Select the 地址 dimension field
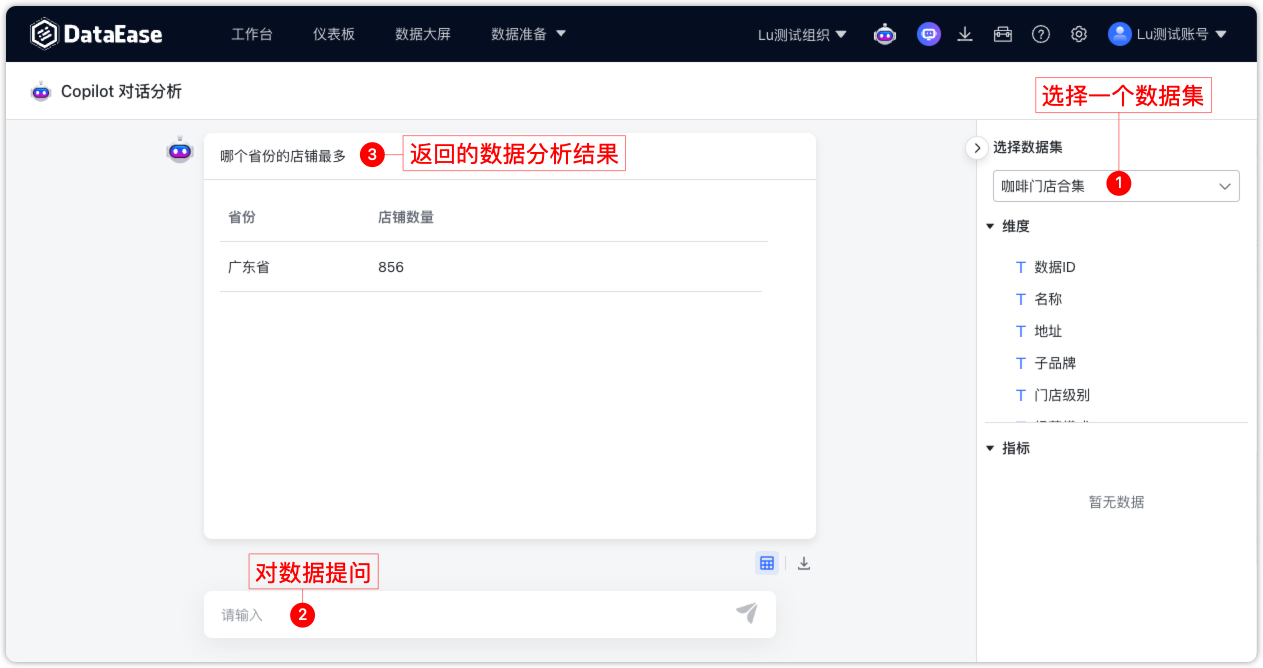This screenshot has width=1263, height=668. (x=1050, y=330)
